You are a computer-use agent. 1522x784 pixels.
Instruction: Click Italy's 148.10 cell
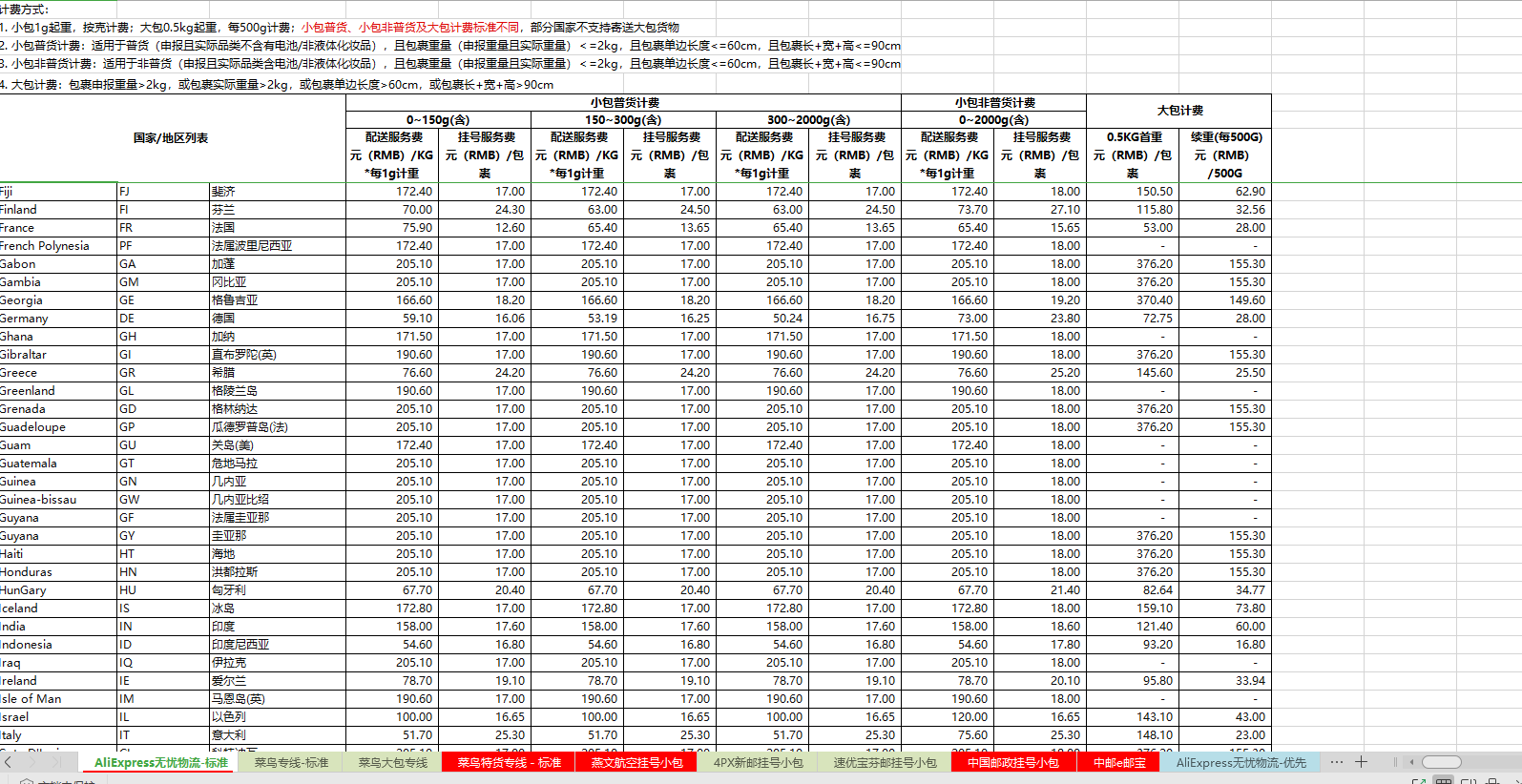click(x=1133, y=735)
